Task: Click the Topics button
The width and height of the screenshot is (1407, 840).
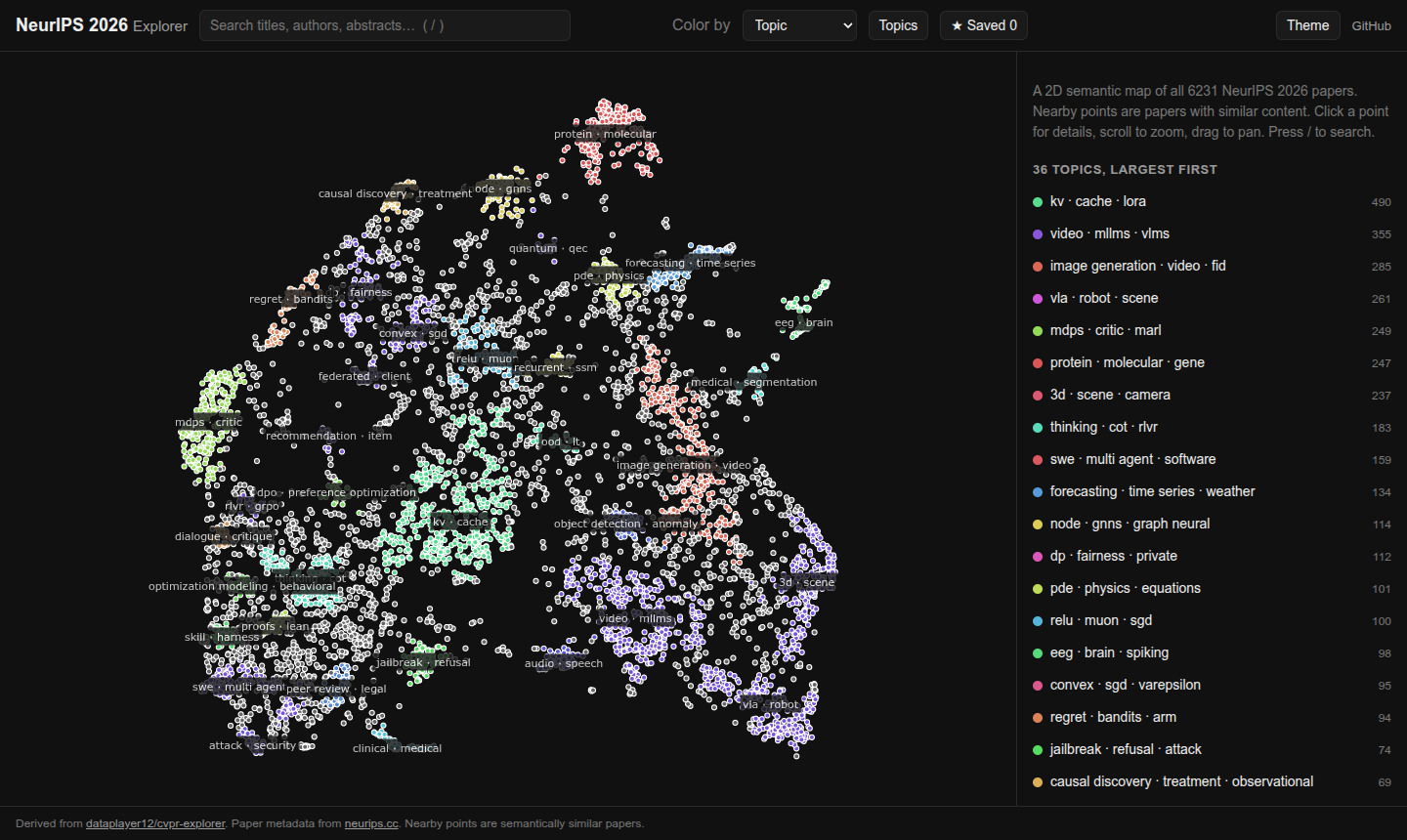Action: (898, 25)
